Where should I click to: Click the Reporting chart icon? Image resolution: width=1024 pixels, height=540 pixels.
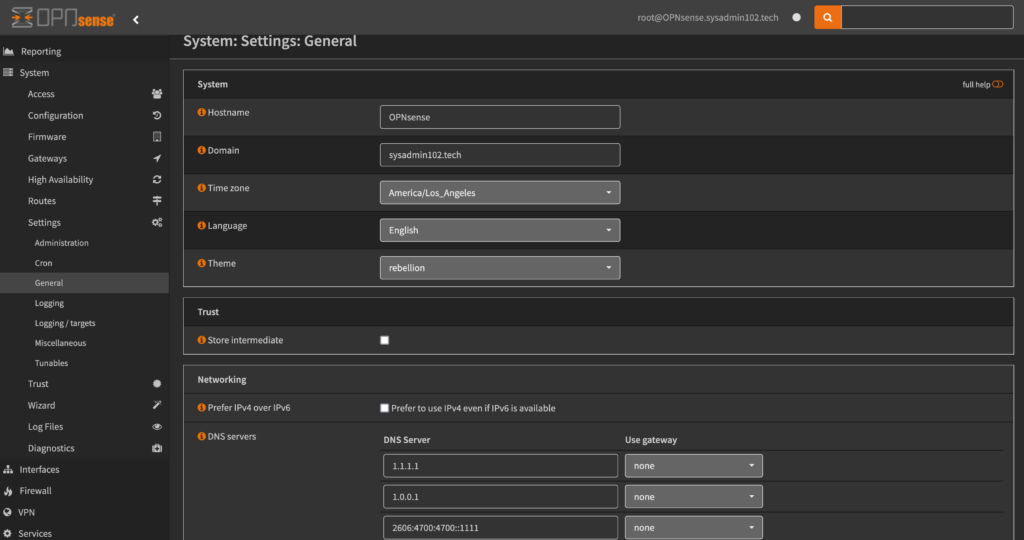8,51
